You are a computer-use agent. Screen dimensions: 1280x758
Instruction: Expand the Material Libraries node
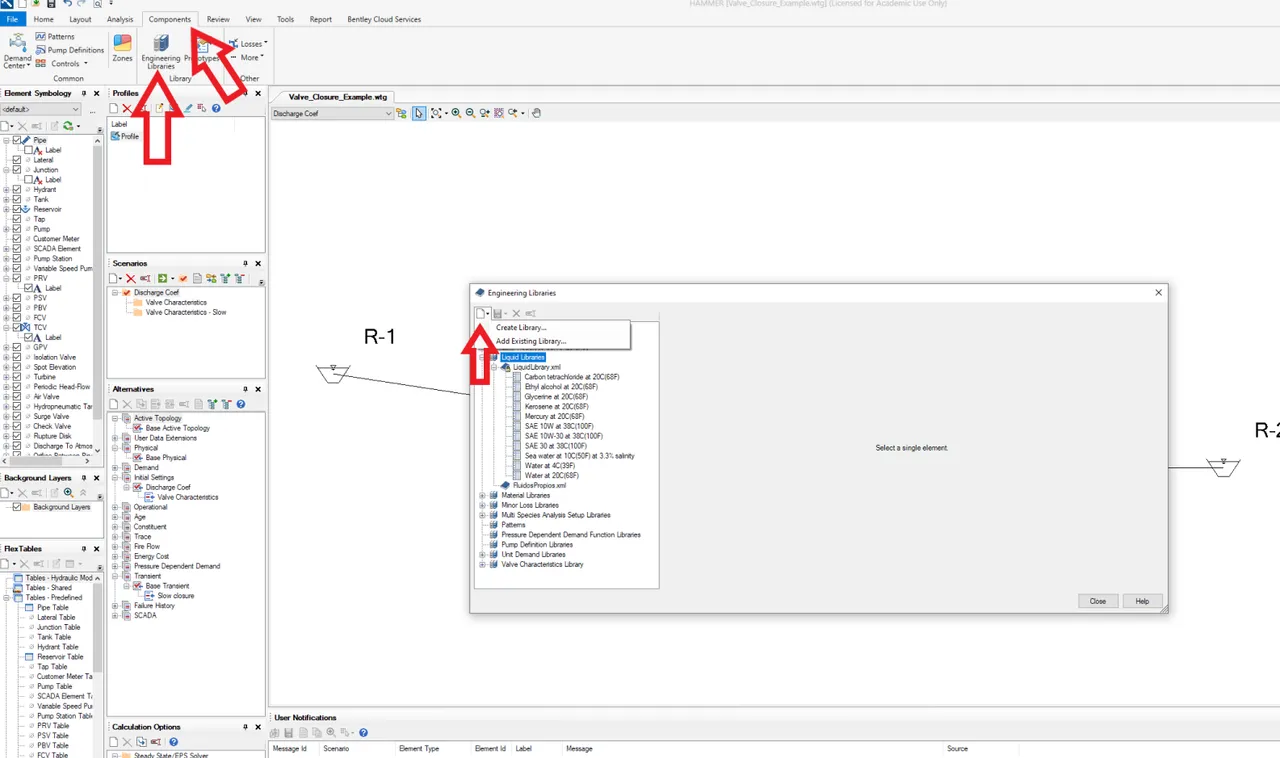pyautogui.click(x=483, y=495)
